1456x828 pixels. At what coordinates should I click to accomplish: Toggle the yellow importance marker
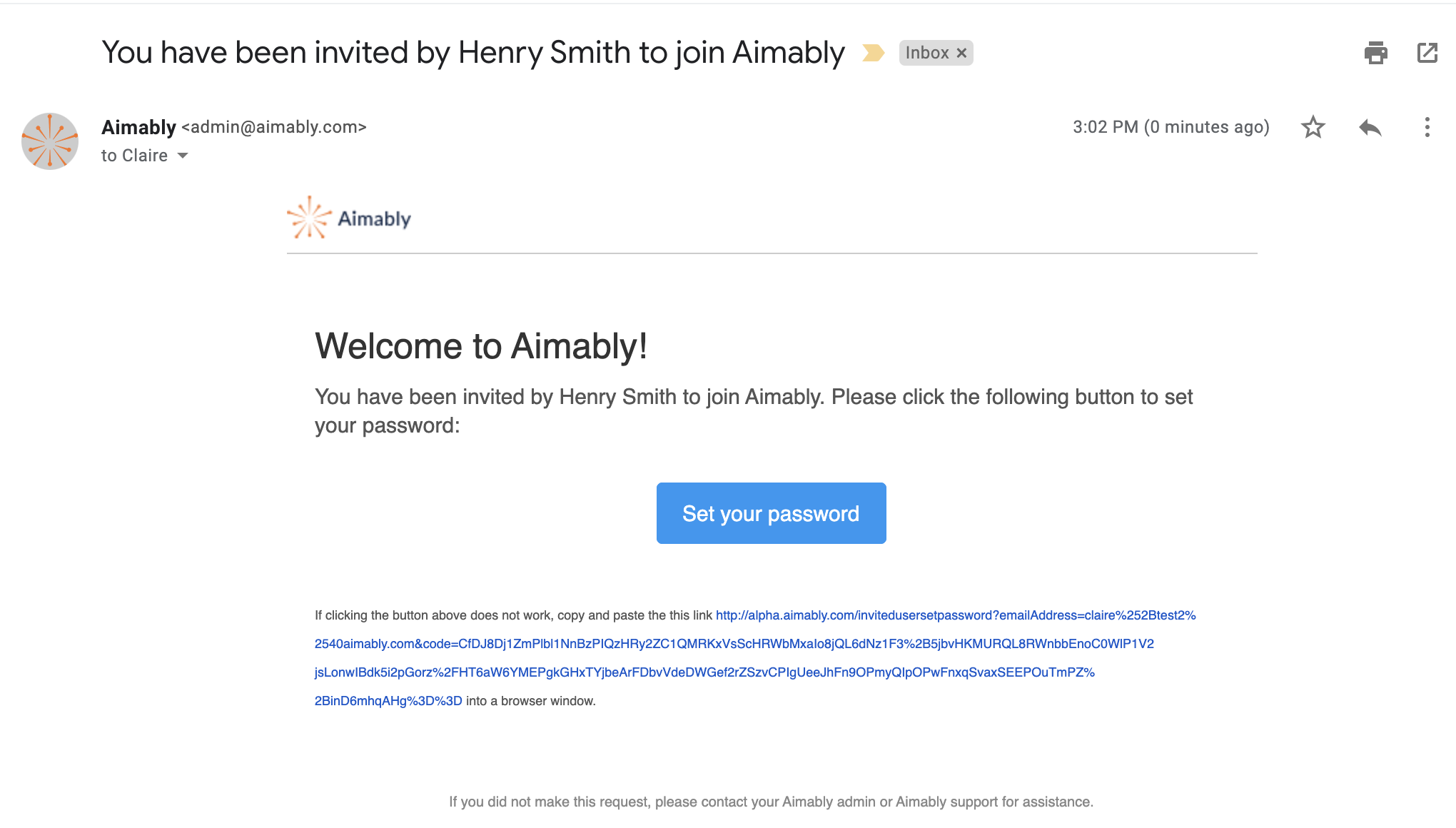tap(873, 53)
